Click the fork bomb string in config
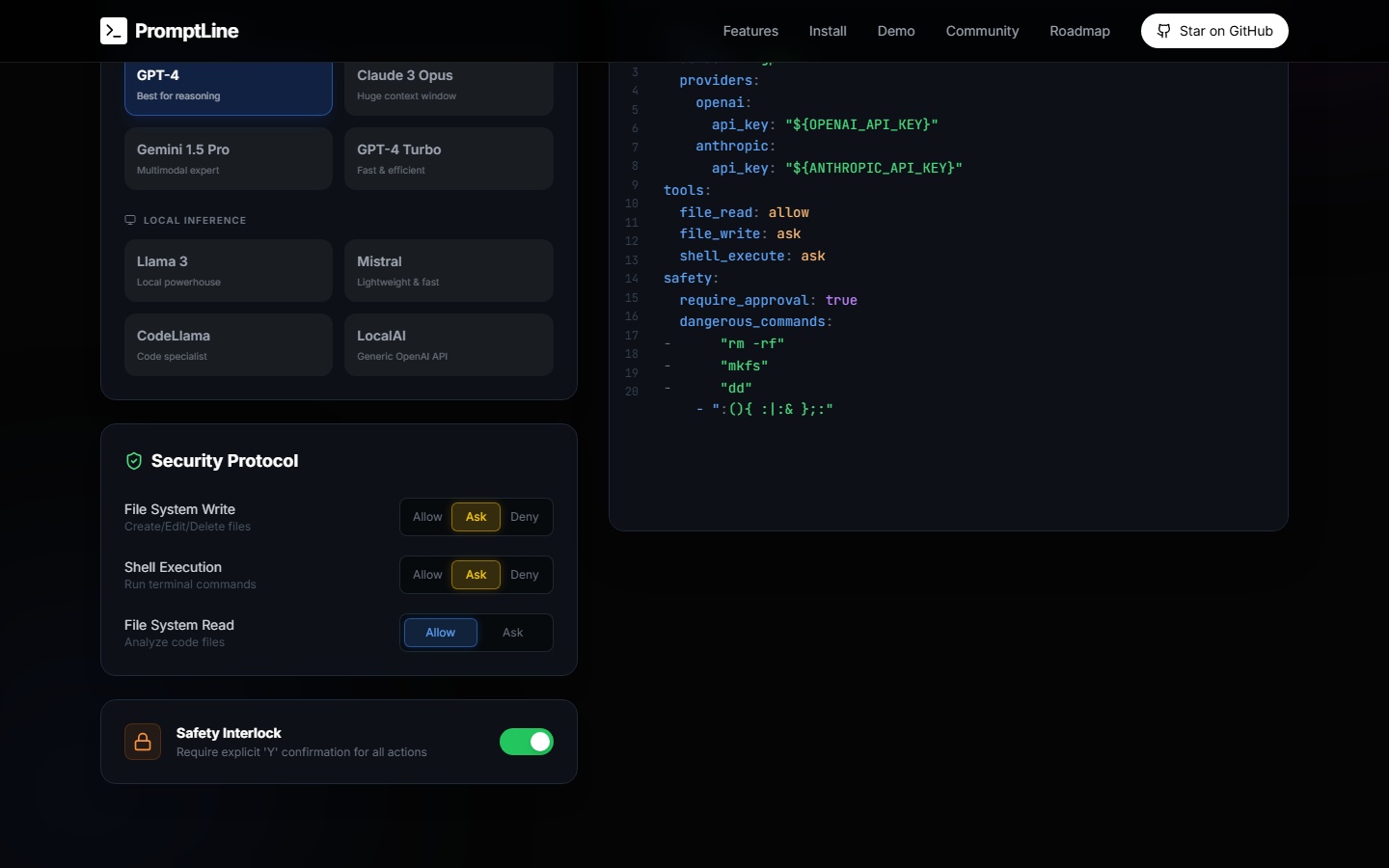The image size is (1389, 868). coord(773,409)
